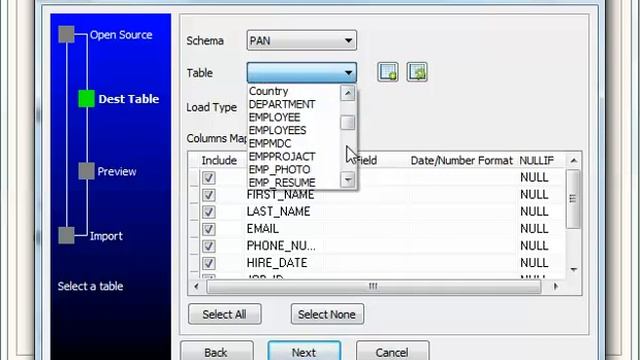Toggle the Include checkbox in the first column row
The image size is (640, 360).
point(209,178)
